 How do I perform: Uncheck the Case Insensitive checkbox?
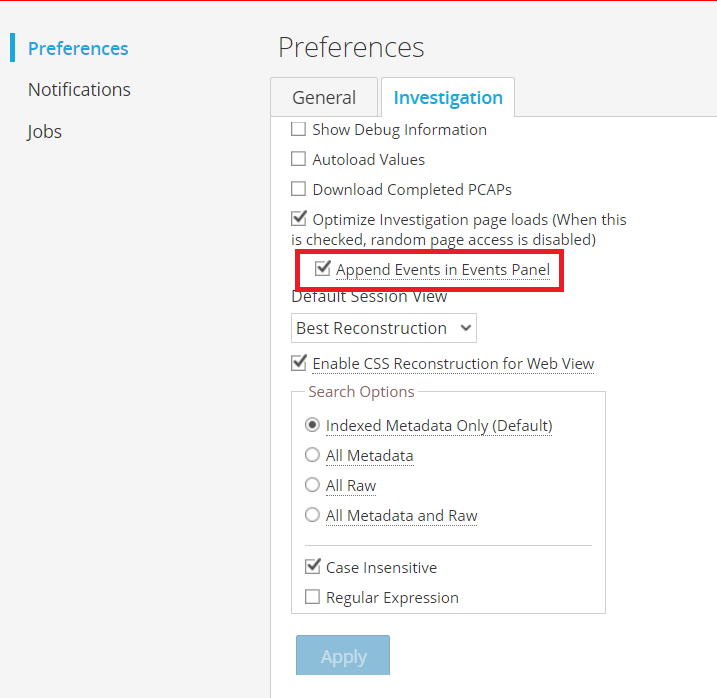pos(312,567)
